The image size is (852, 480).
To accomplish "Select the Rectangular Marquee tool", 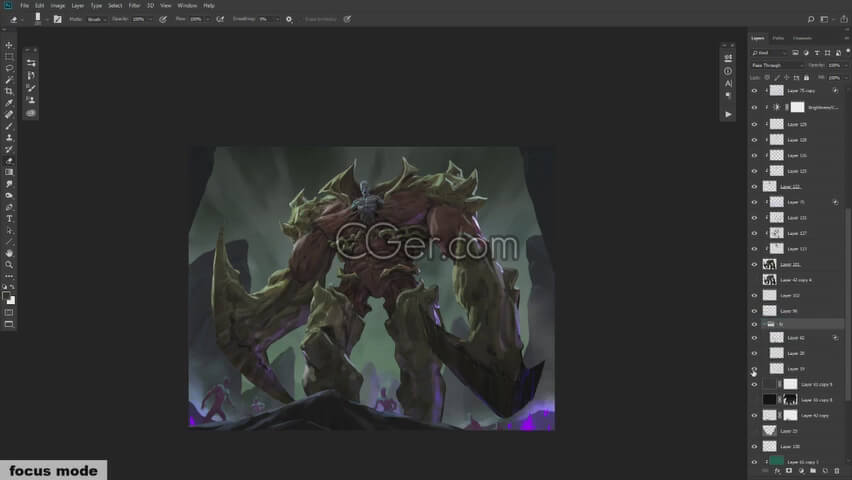I will coord(9,57).
